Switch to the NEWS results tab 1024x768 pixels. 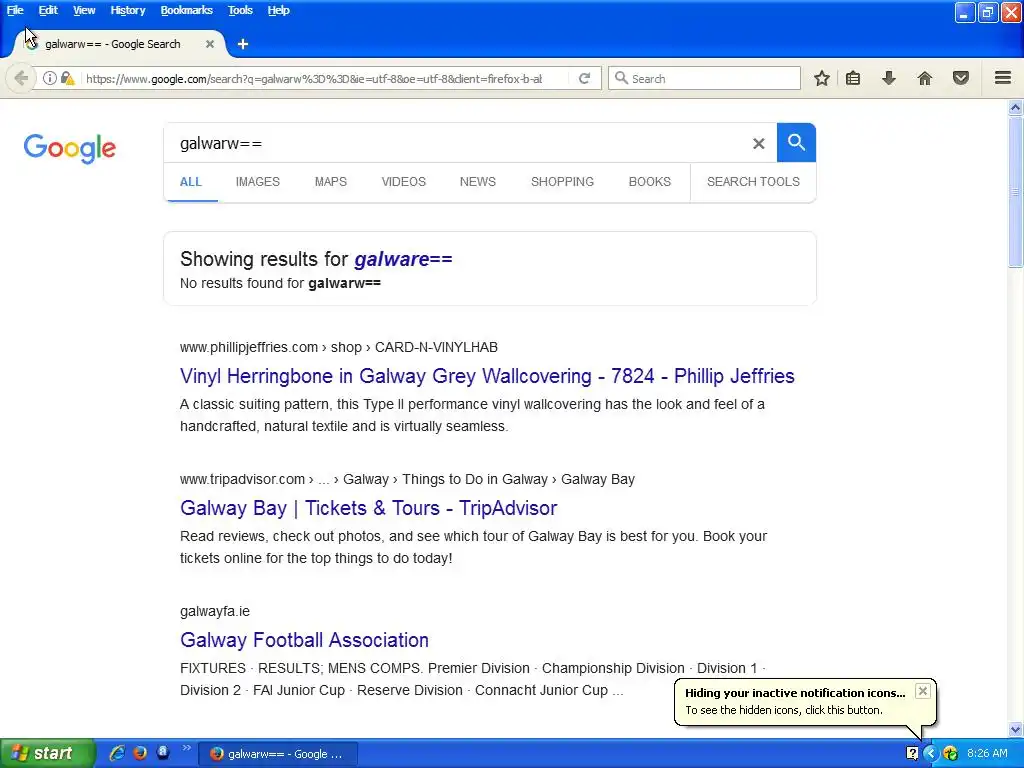coord(477,182)
